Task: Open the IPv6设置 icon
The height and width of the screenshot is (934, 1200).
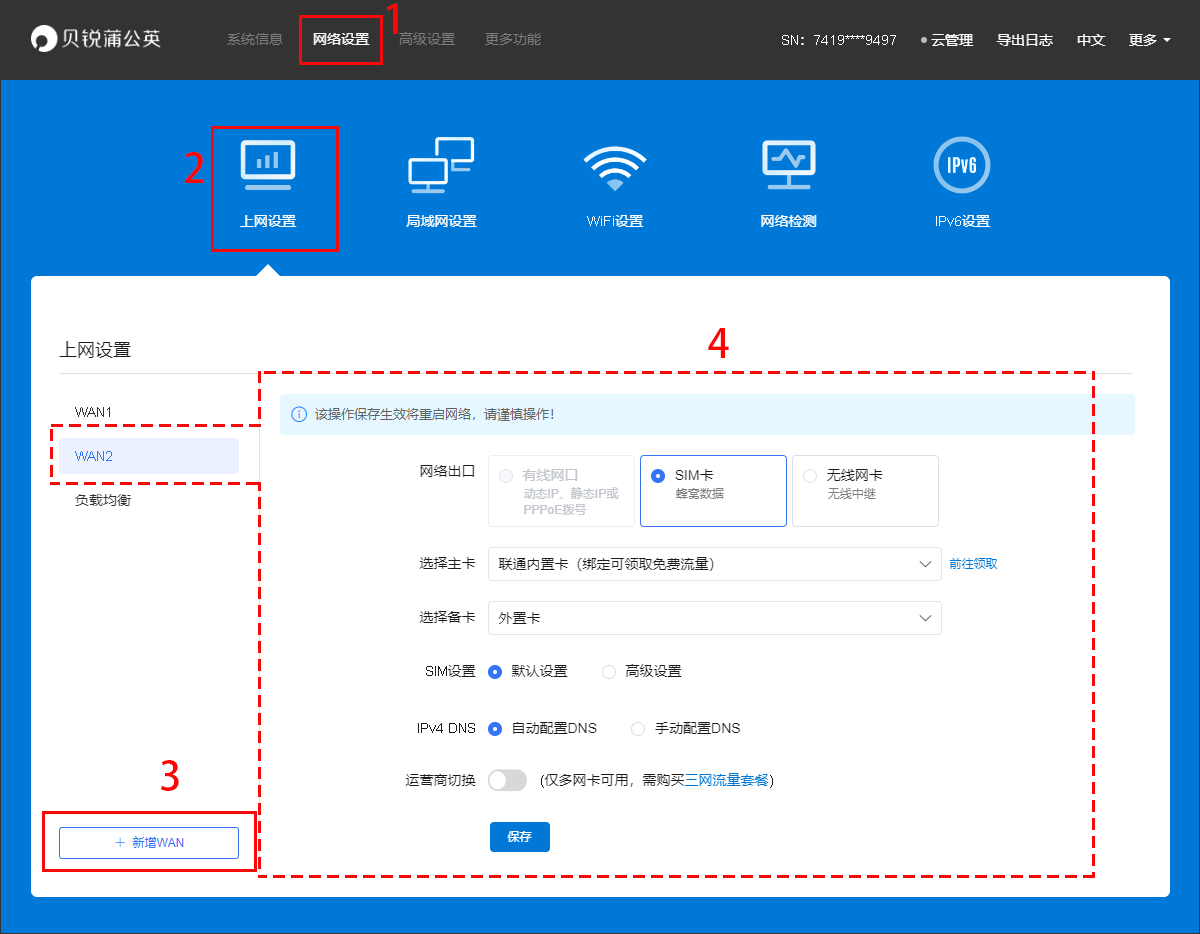Action: (x=961, y=166)
